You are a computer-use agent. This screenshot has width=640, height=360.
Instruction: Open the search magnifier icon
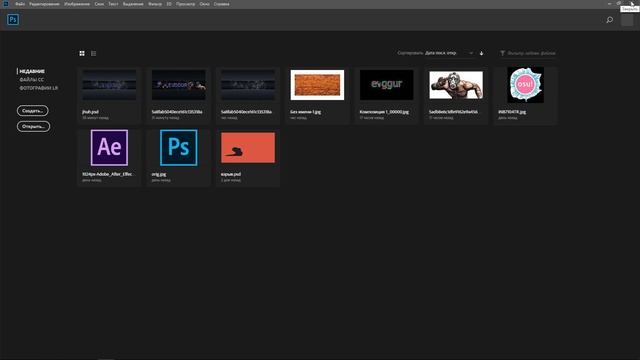(609, 20)
